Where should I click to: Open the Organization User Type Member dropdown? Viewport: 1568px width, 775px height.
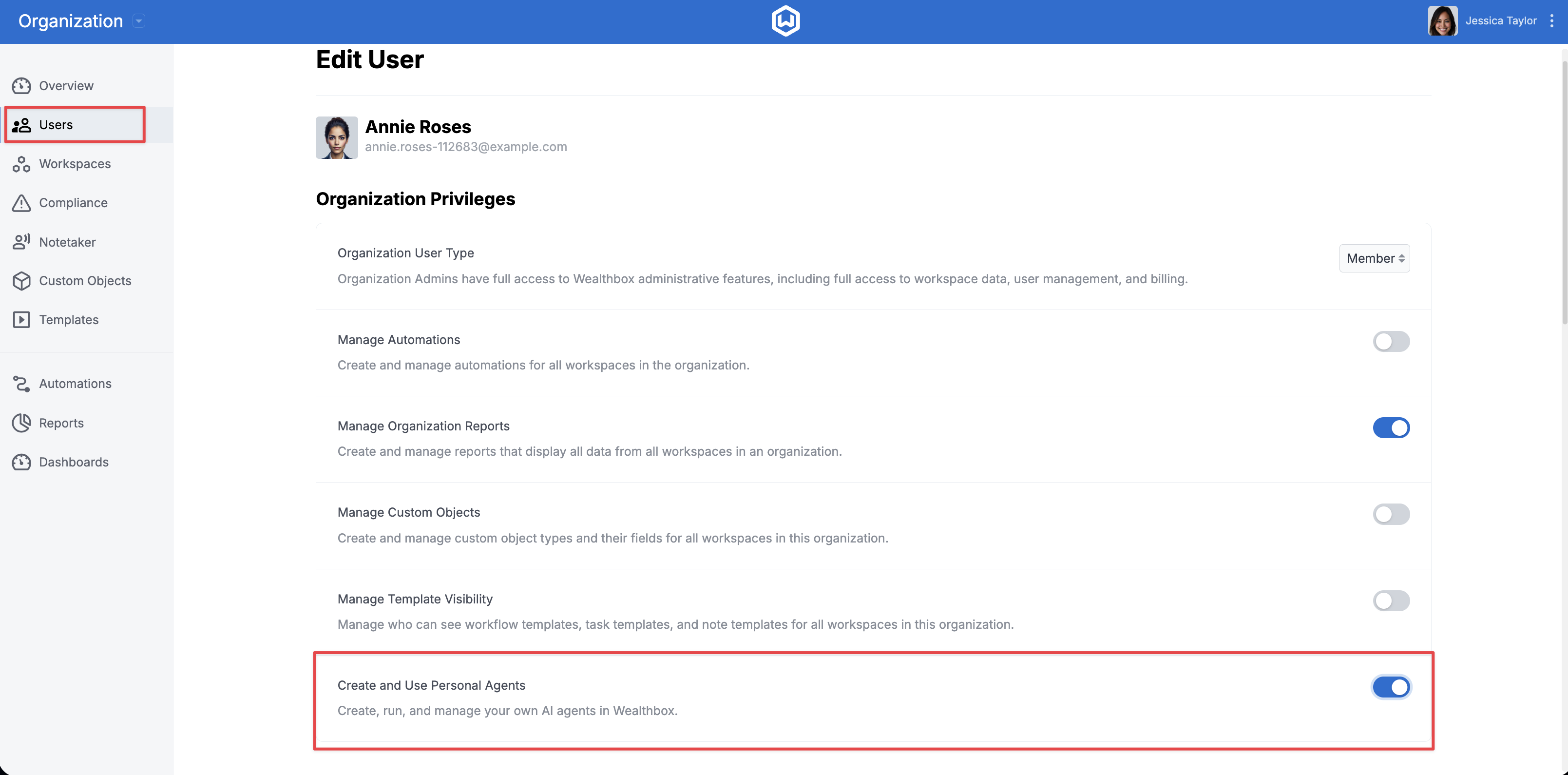click(1375, 258)
